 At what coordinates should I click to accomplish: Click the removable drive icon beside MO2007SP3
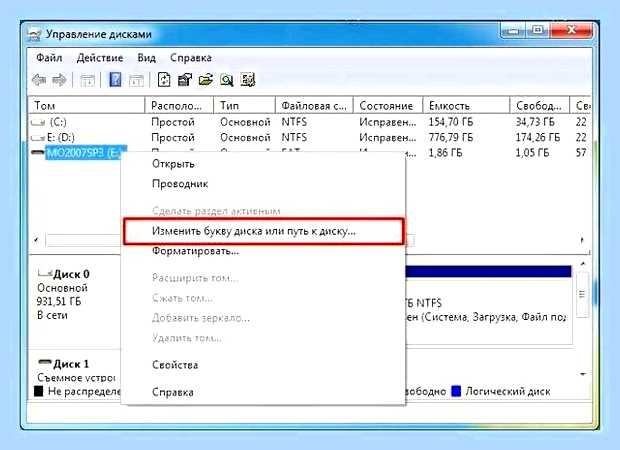38,153
